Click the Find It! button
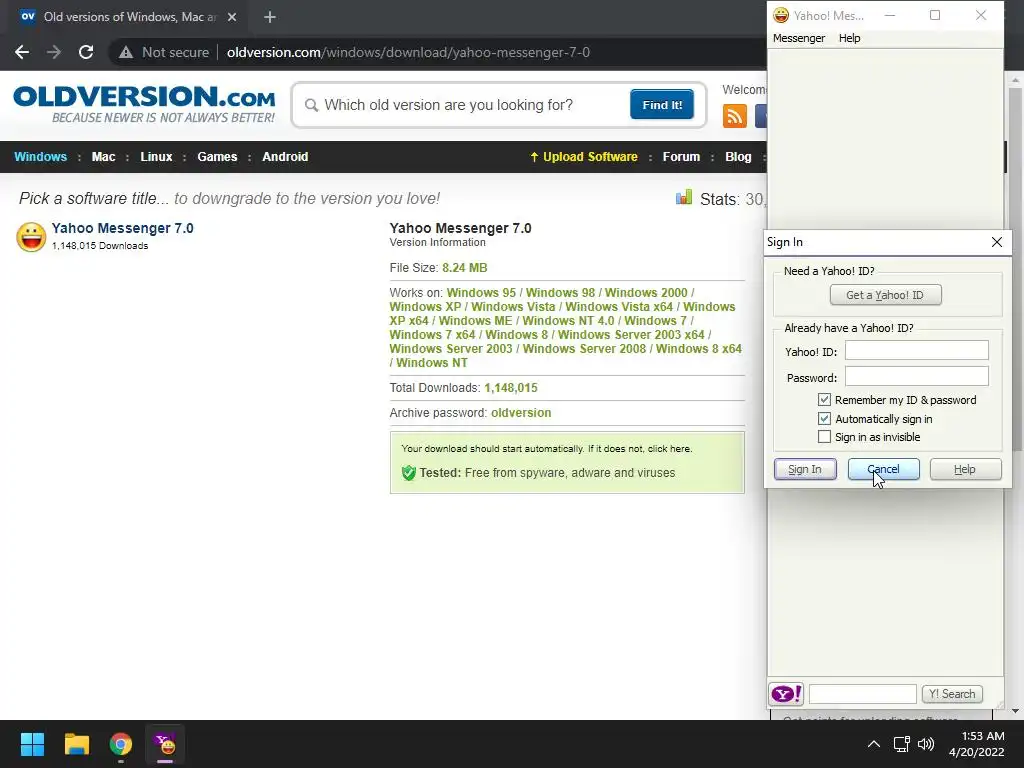Viewport: 1024px width, 768px height. [662, 105]
